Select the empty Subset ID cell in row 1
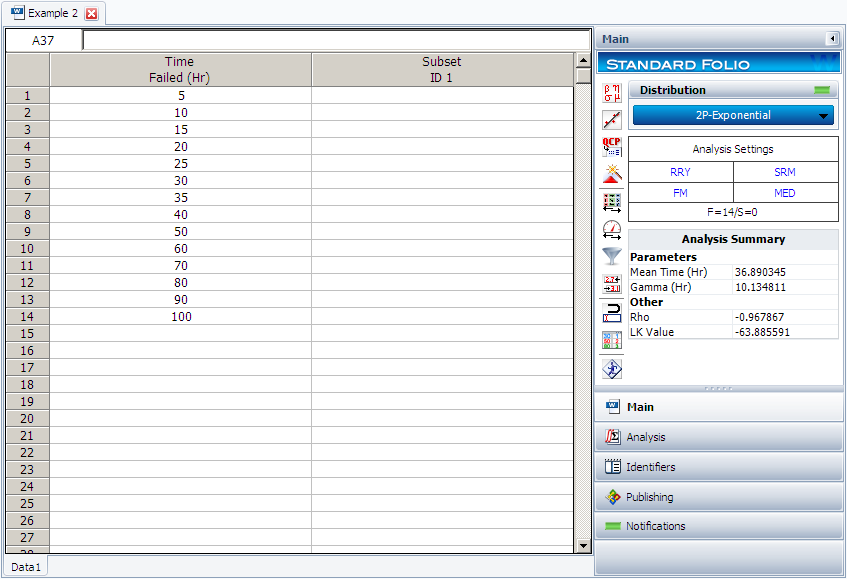 (x=442, y=96)
